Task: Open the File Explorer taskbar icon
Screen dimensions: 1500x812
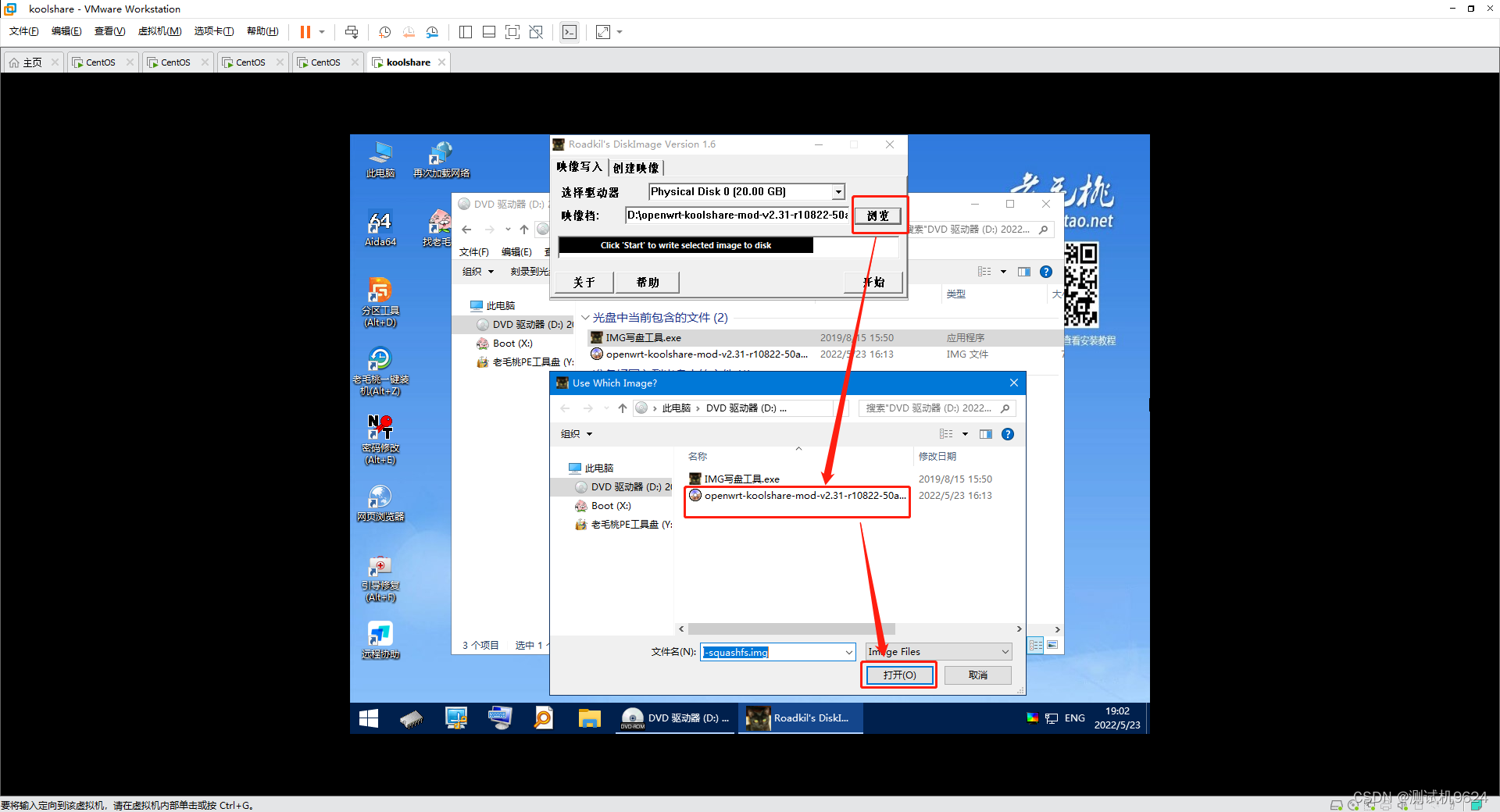Action: (589, 718)
